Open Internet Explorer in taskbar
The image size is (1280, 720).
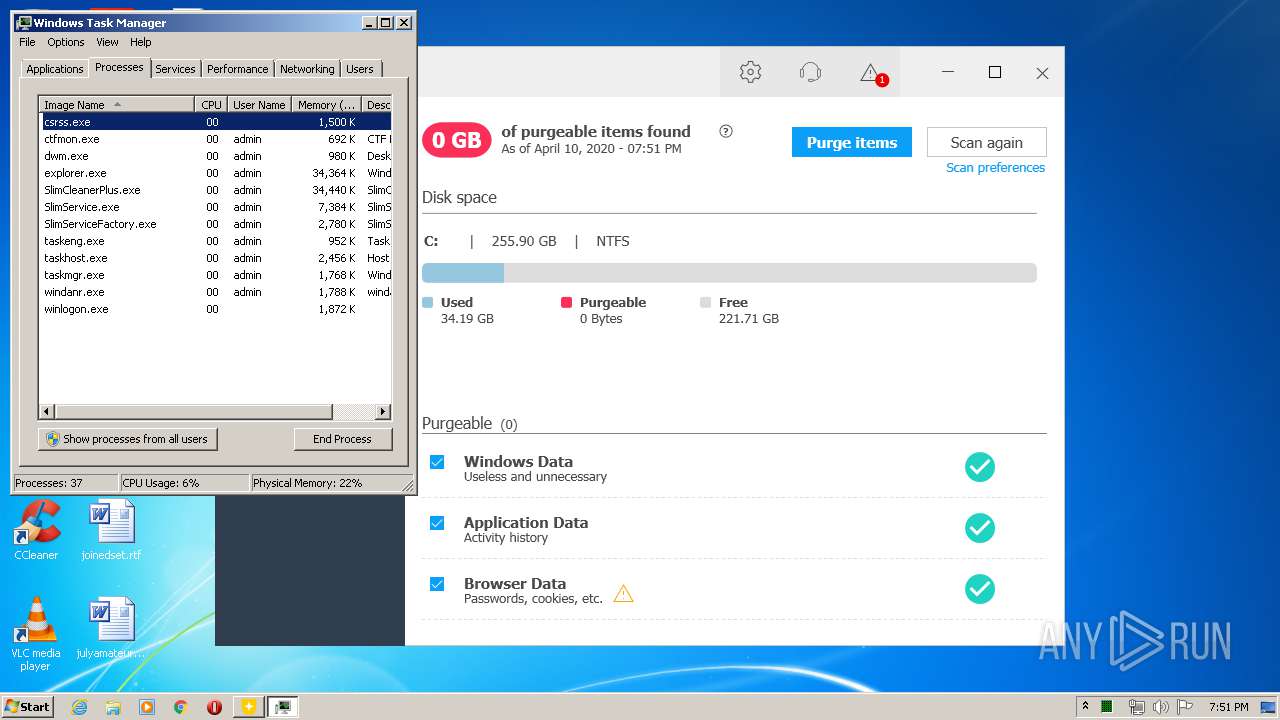coord(79,707)
